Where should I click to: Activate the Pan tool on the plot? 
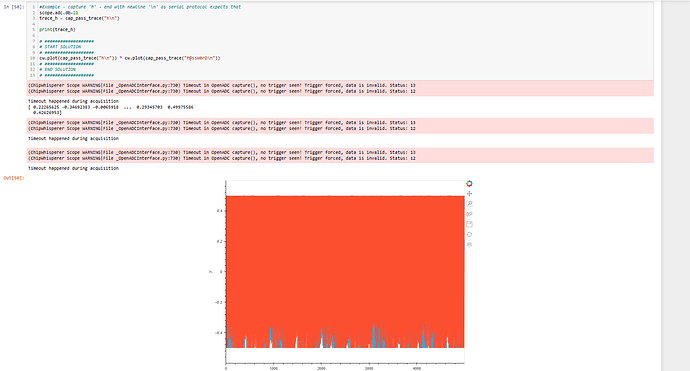[x=469, y=194]
